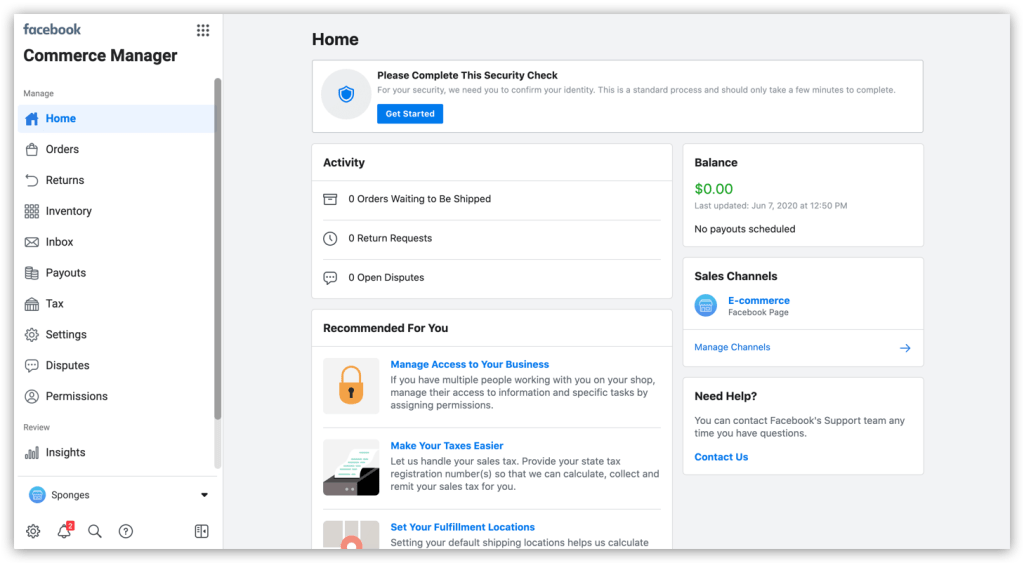The image size is (1024, 563).
Task: Open Orders in the sidebar
Action: (62, 149)
